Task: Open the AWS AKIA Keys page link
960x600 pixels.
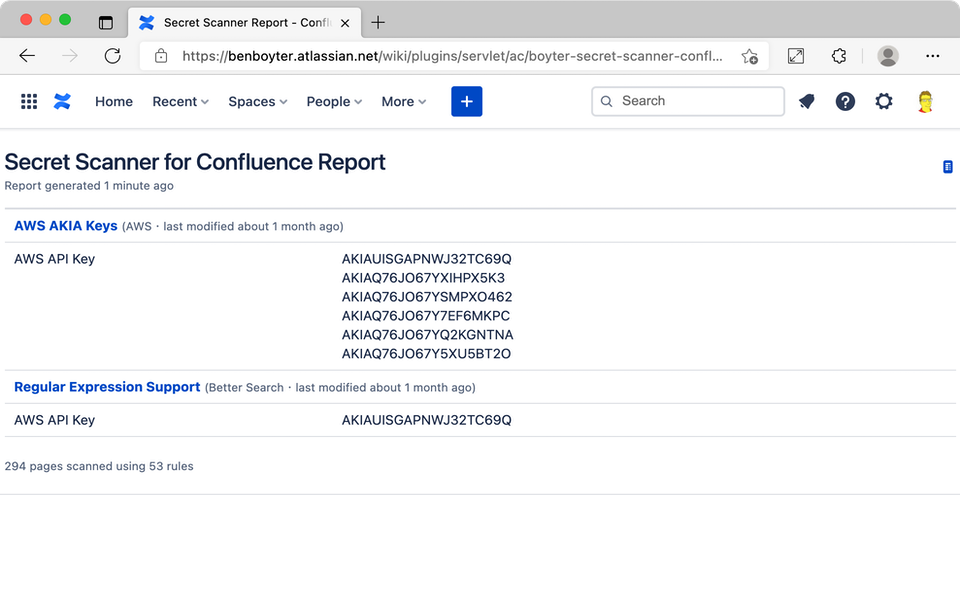Action: 66,226
